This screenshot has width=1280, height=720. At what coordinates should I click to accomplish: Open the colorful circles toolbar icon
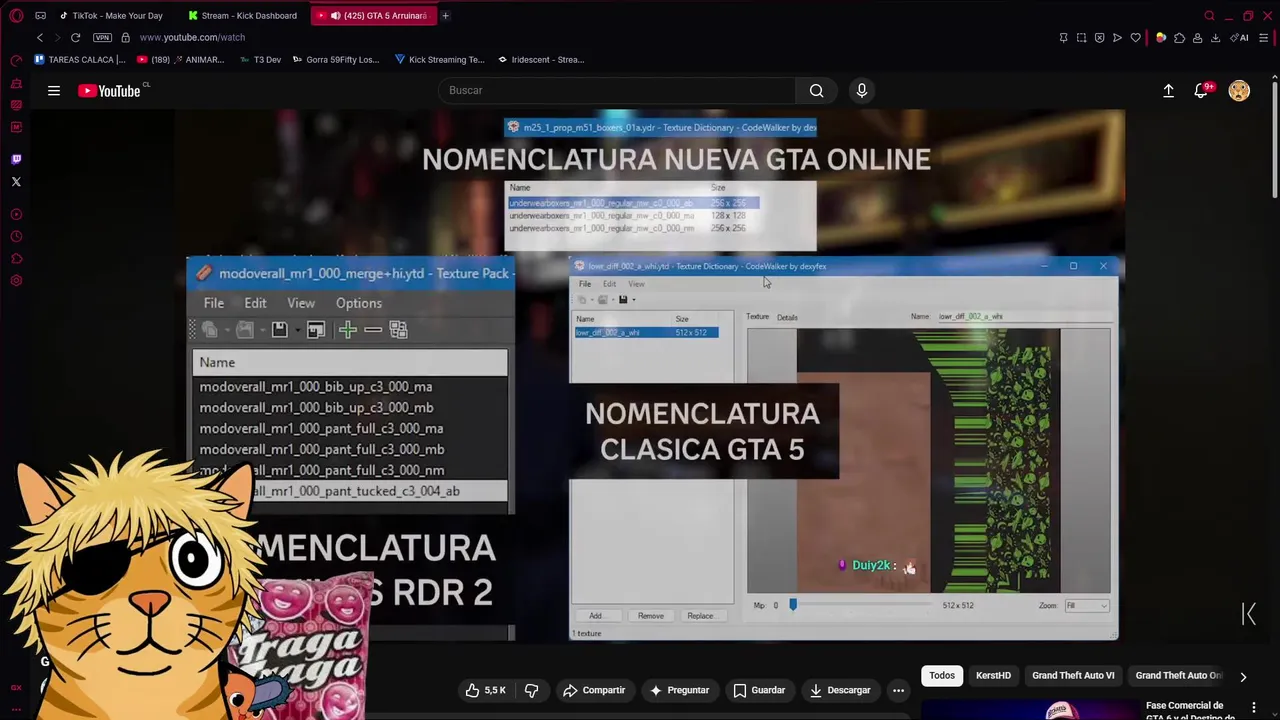pos(1160,38)
